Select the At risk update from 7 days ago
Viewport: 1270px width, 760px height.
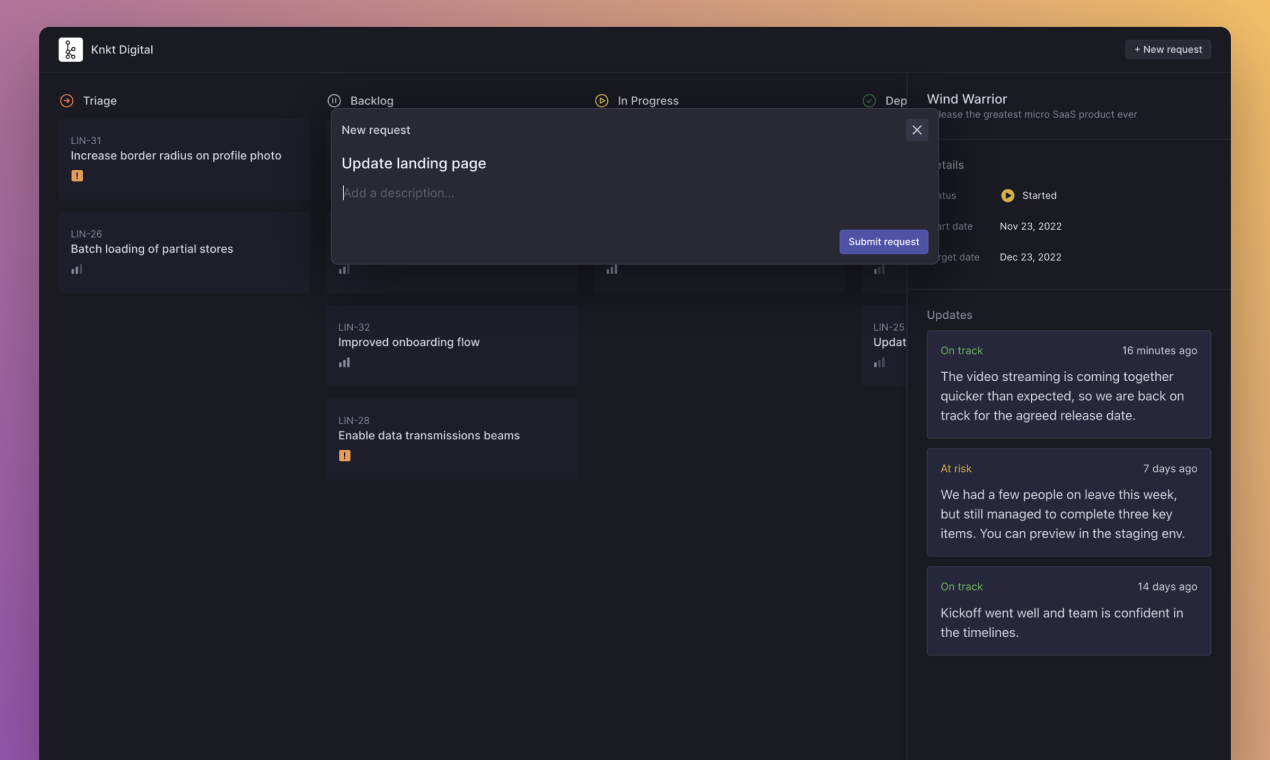[1068, 503]
